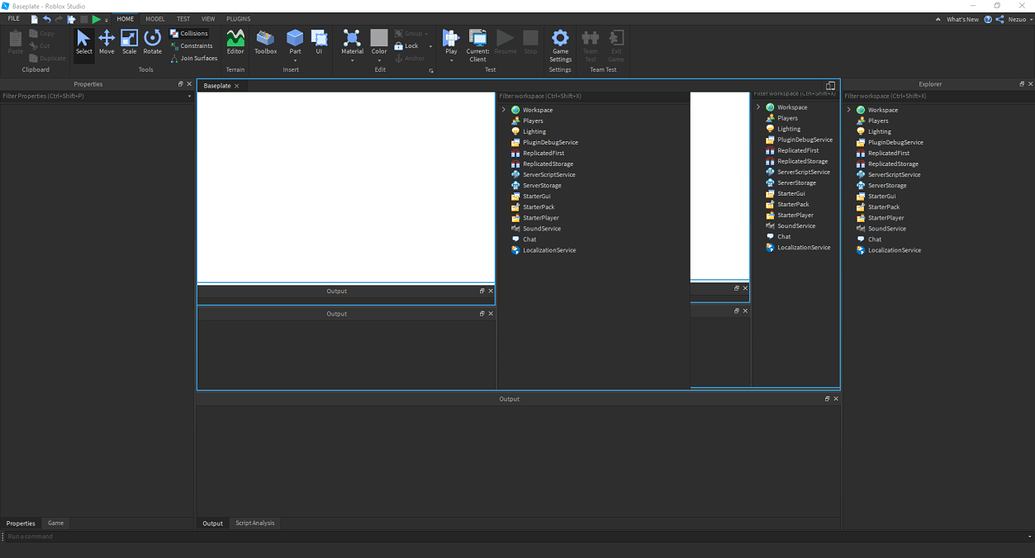Switch to the TEST ribbon tab

(x=183, y=18)
